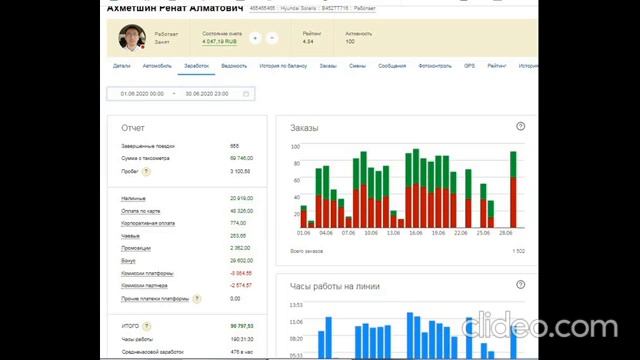640x360 pixels.
Task: Click the Бонус link
Action: [x=128, y=261]
